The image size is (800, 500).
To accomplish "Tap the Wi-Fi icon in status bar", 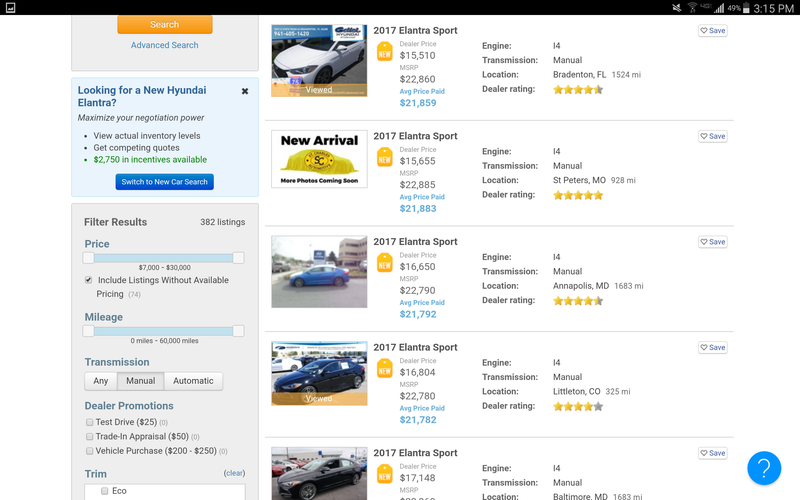I will [x=692, y=8].
